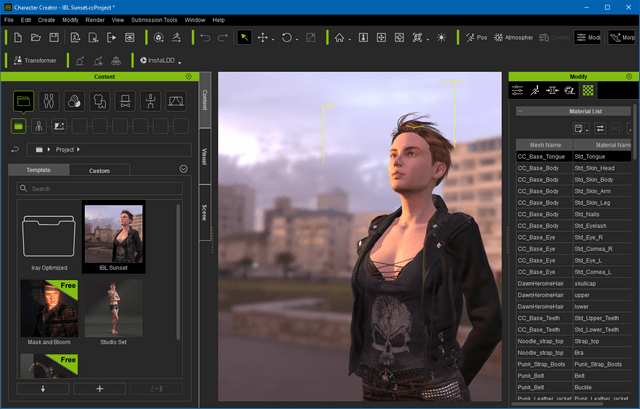
Task: Switch to the Custom tab
Action: coord(99,171)
